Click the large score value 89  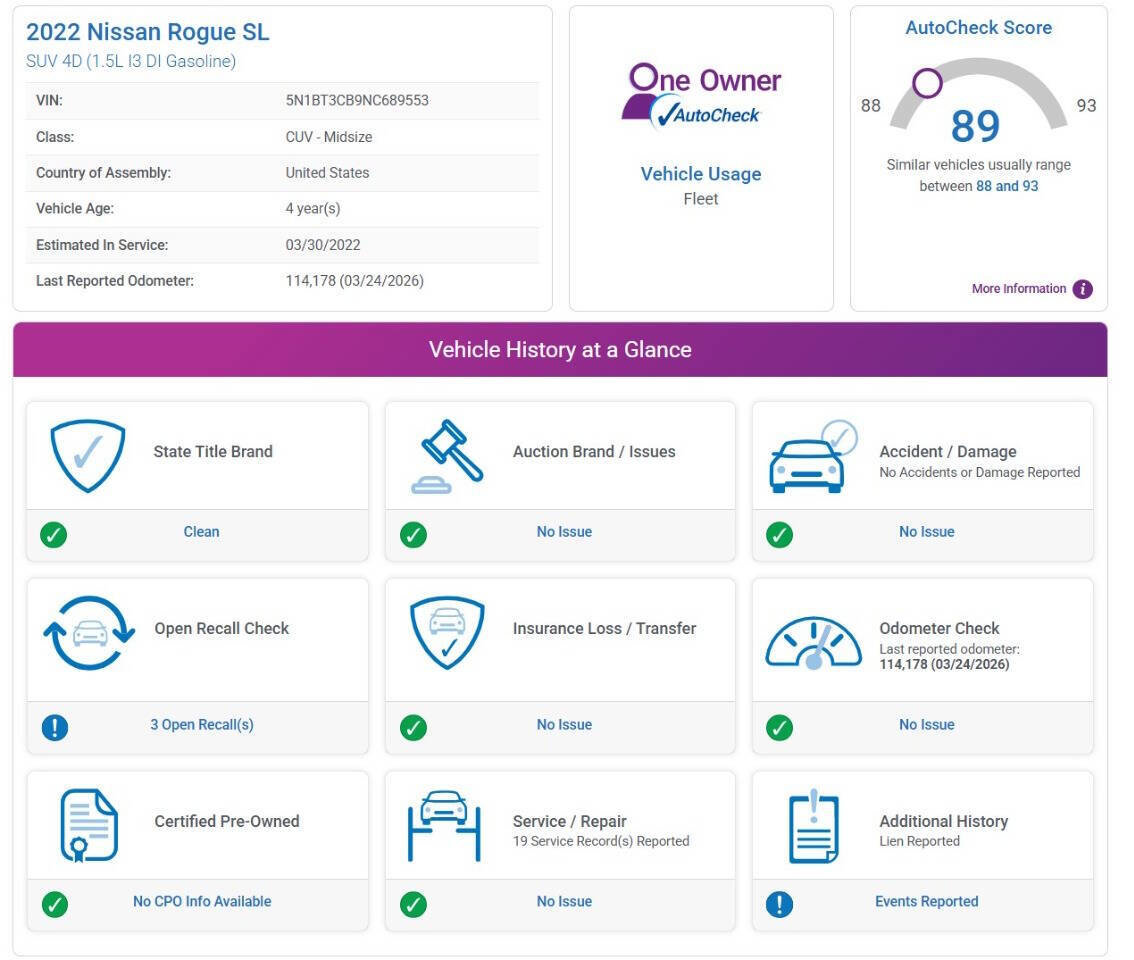click(x=975, y=126)
